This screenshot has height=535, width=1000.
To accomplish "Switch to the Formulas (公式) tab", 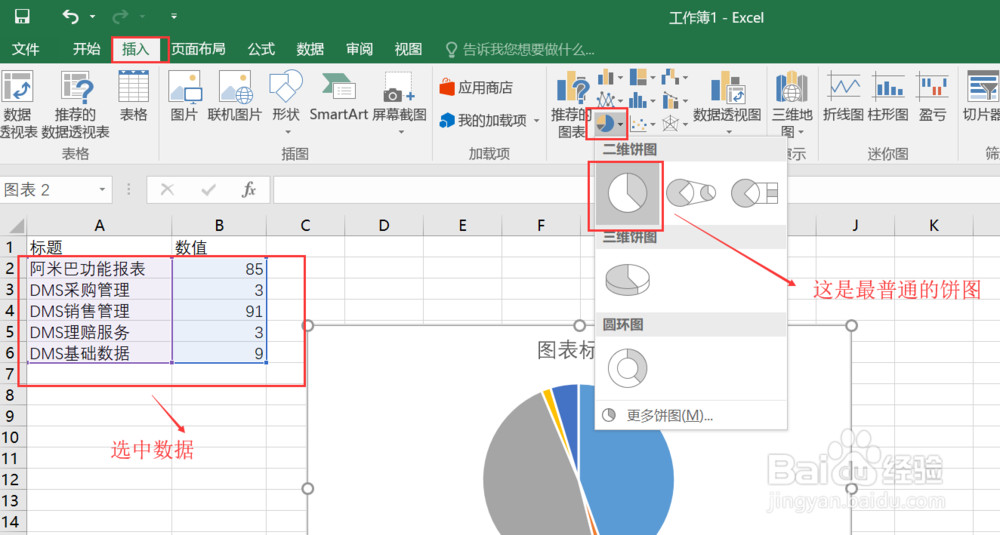I will click(x=261, y=49).
